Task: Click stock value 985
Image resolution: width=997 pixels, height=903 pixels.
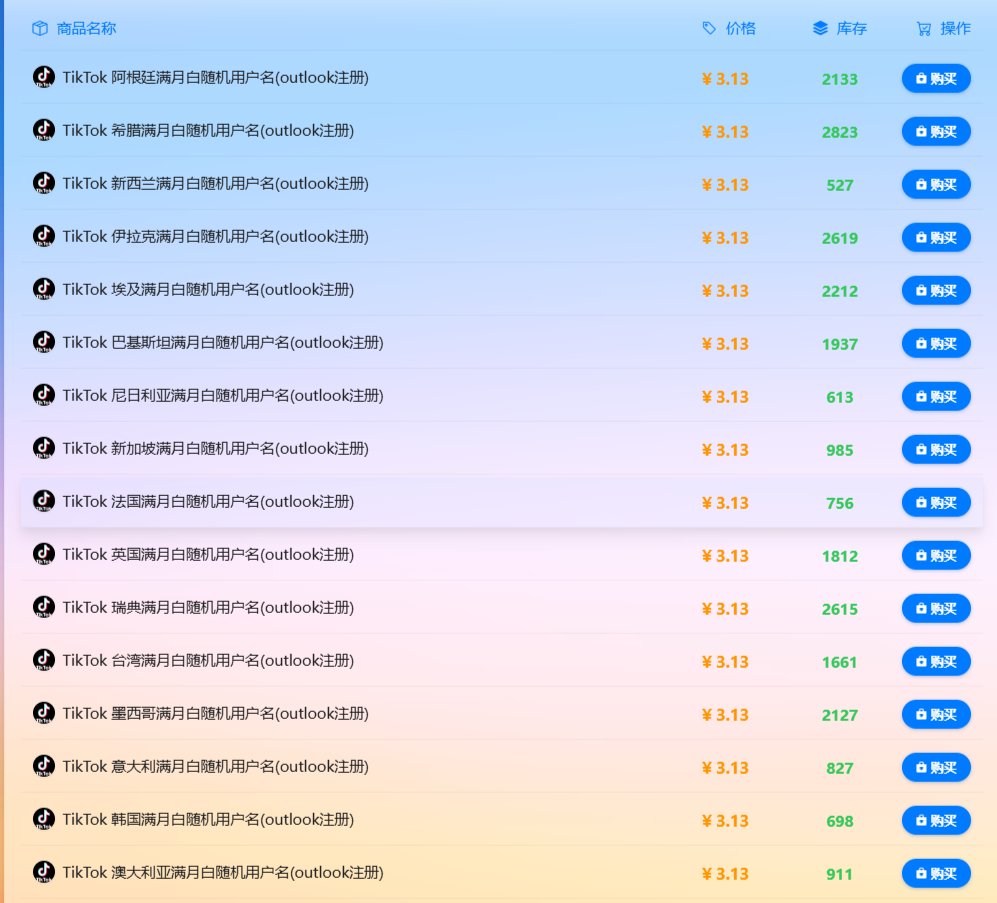Action: [x=839, y=450]
